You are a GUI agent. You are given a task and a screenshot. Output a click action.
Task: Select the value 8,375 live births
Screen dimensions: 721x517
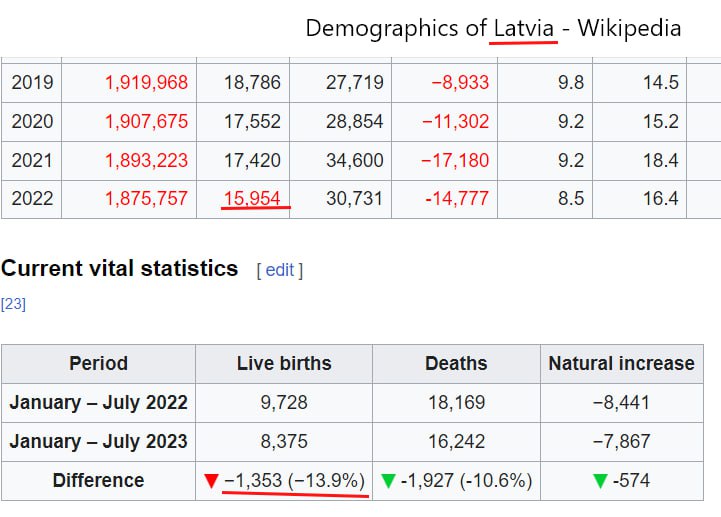coord(284,442)
